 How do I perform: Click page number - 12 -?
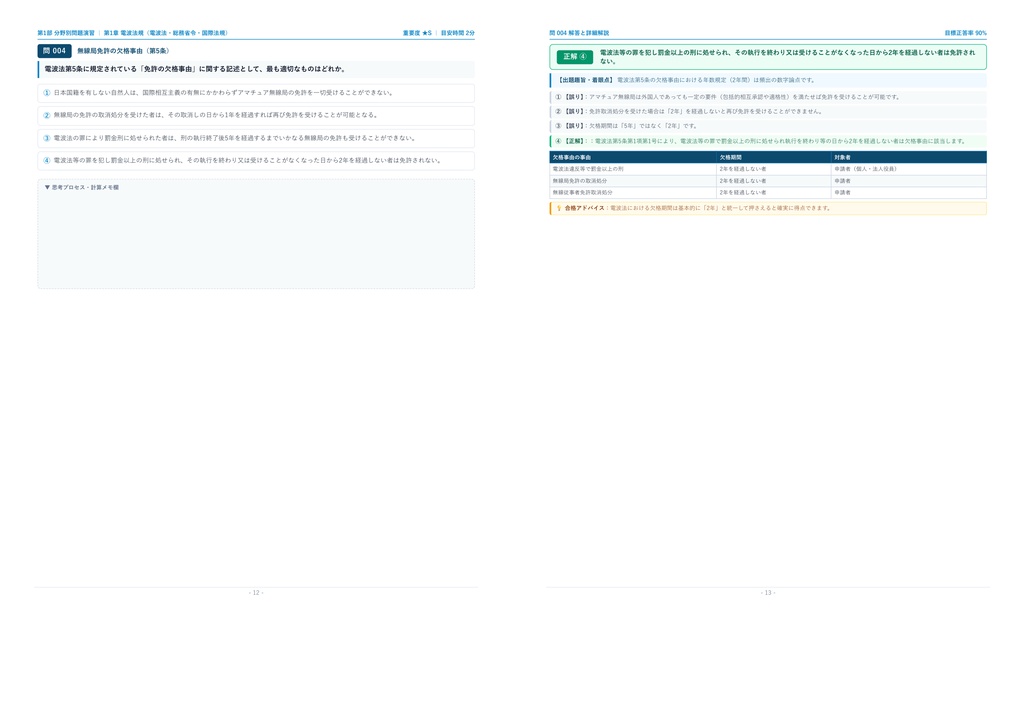256,593
